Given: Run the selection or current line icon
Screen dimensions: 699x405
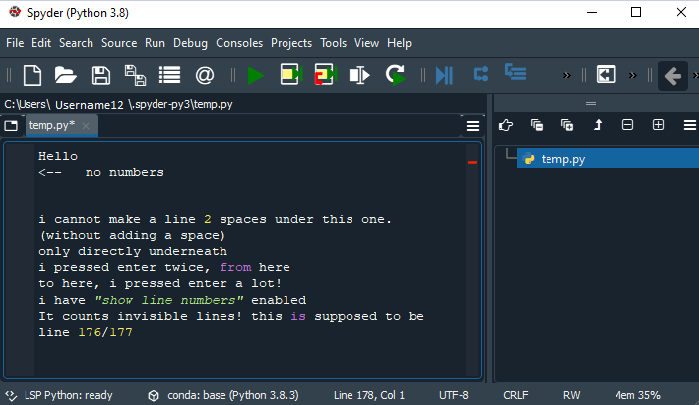Looking at the screenshot, I should pos(359,75).
